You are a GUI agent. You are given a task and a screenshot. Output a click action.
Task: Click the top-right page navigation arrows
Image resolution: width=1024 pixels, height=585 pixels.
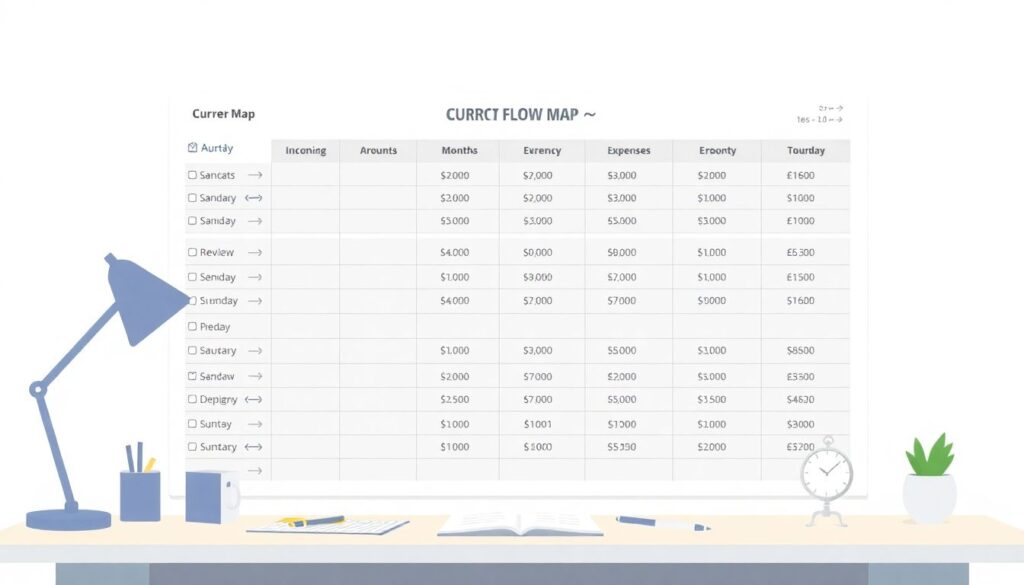click(x=831, y=108)
